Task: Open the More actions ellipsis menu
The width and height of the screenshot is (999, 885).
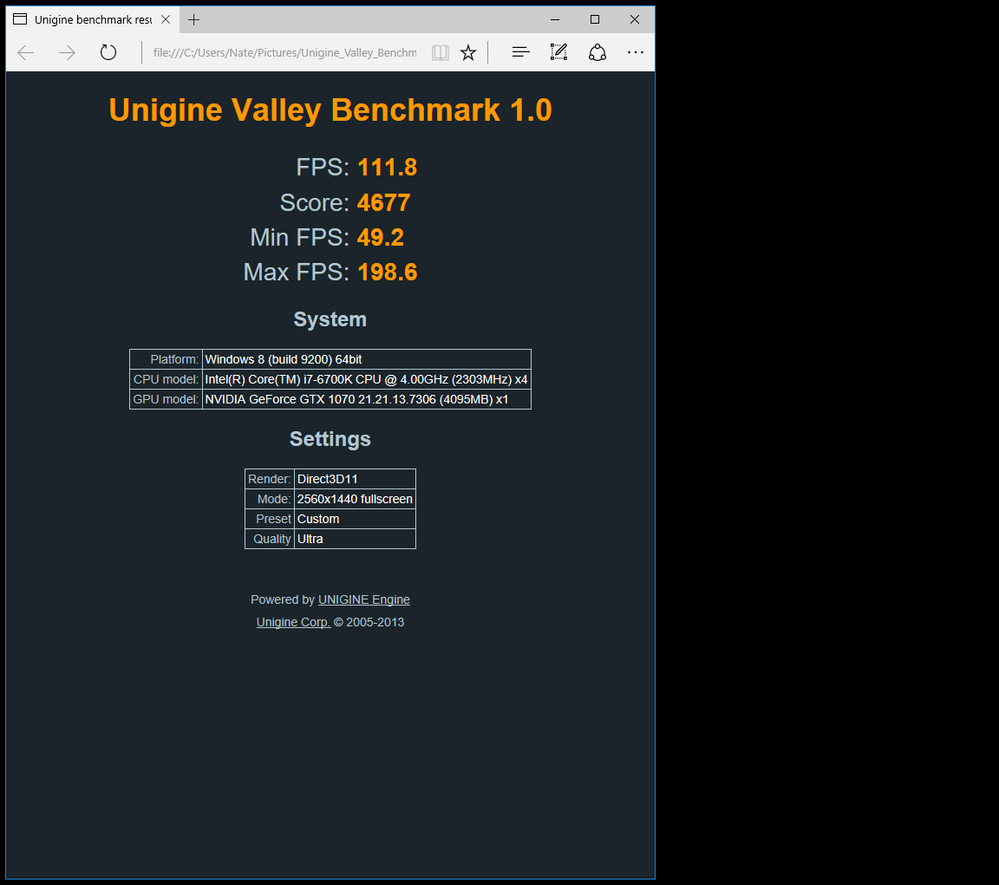Action: (x=635, y=52)
